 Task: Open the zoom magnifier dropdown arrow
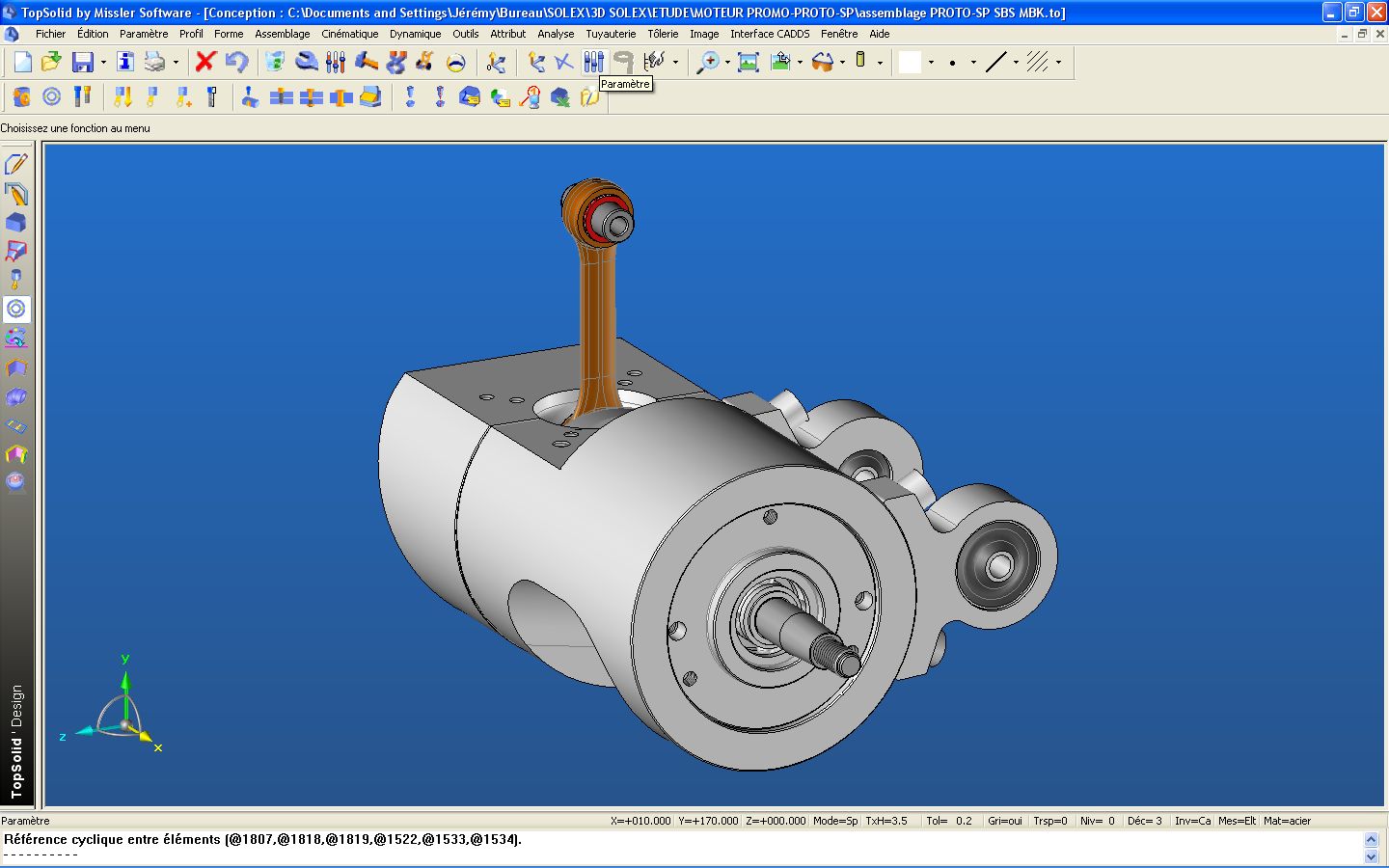click(x=727, y=63)
